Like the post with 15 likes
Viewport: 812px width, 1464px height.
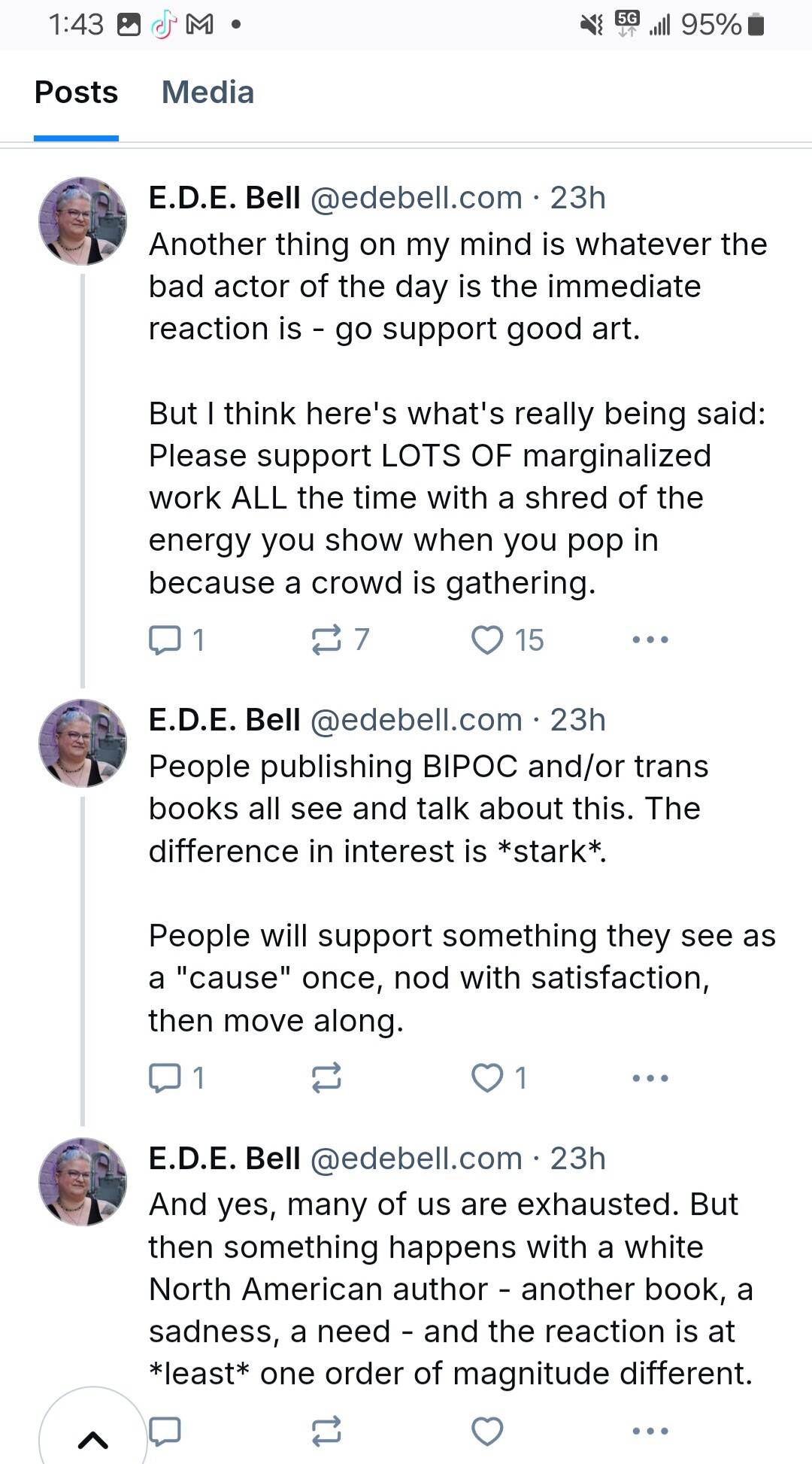tap(507, 640)
